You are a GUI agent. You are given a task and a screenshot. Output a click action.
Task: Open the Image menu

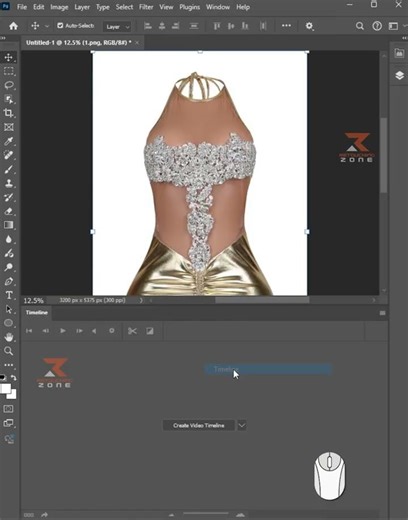click(59, 7)
